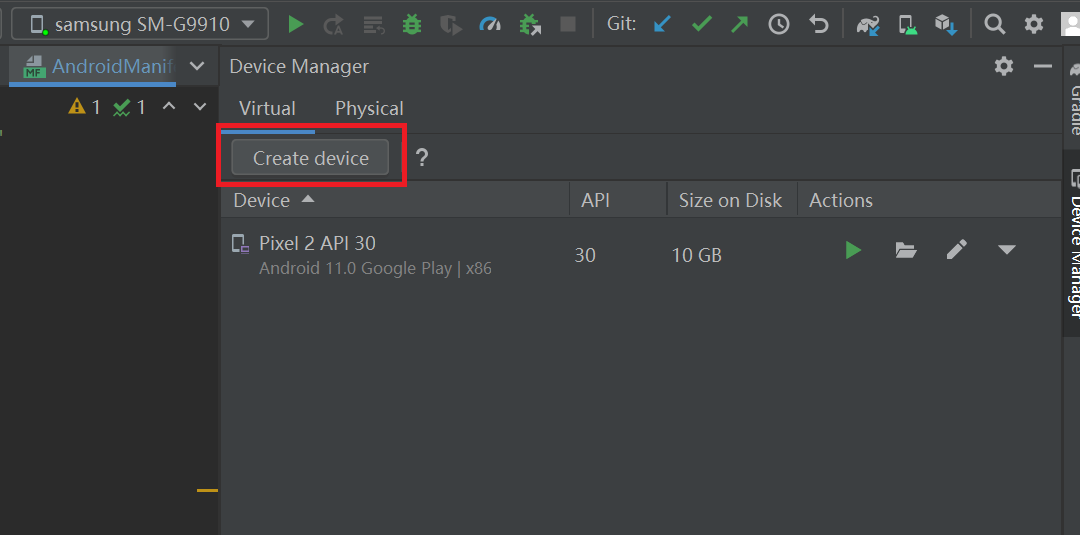Click the 10 GB size value
Viewport: 1080px width, 535px height.
click(696, 255)
